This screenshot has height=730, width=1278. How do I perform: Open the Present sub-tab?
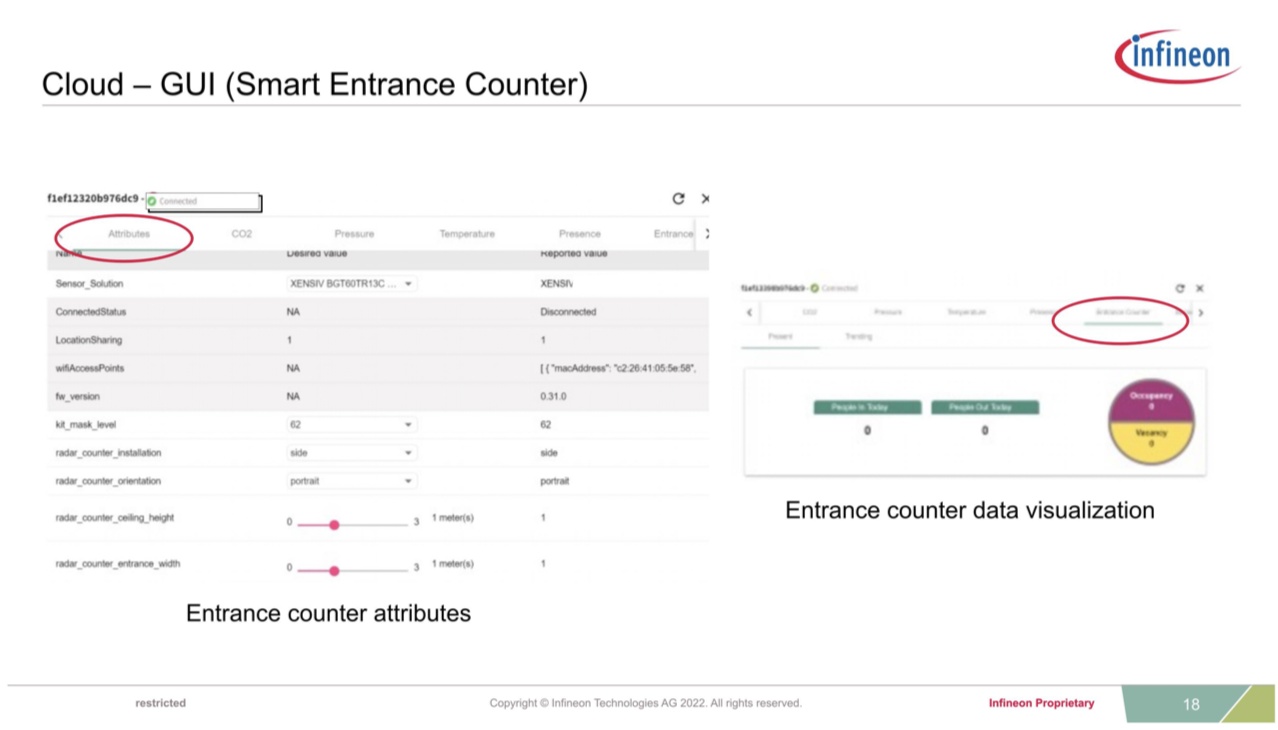780,337
